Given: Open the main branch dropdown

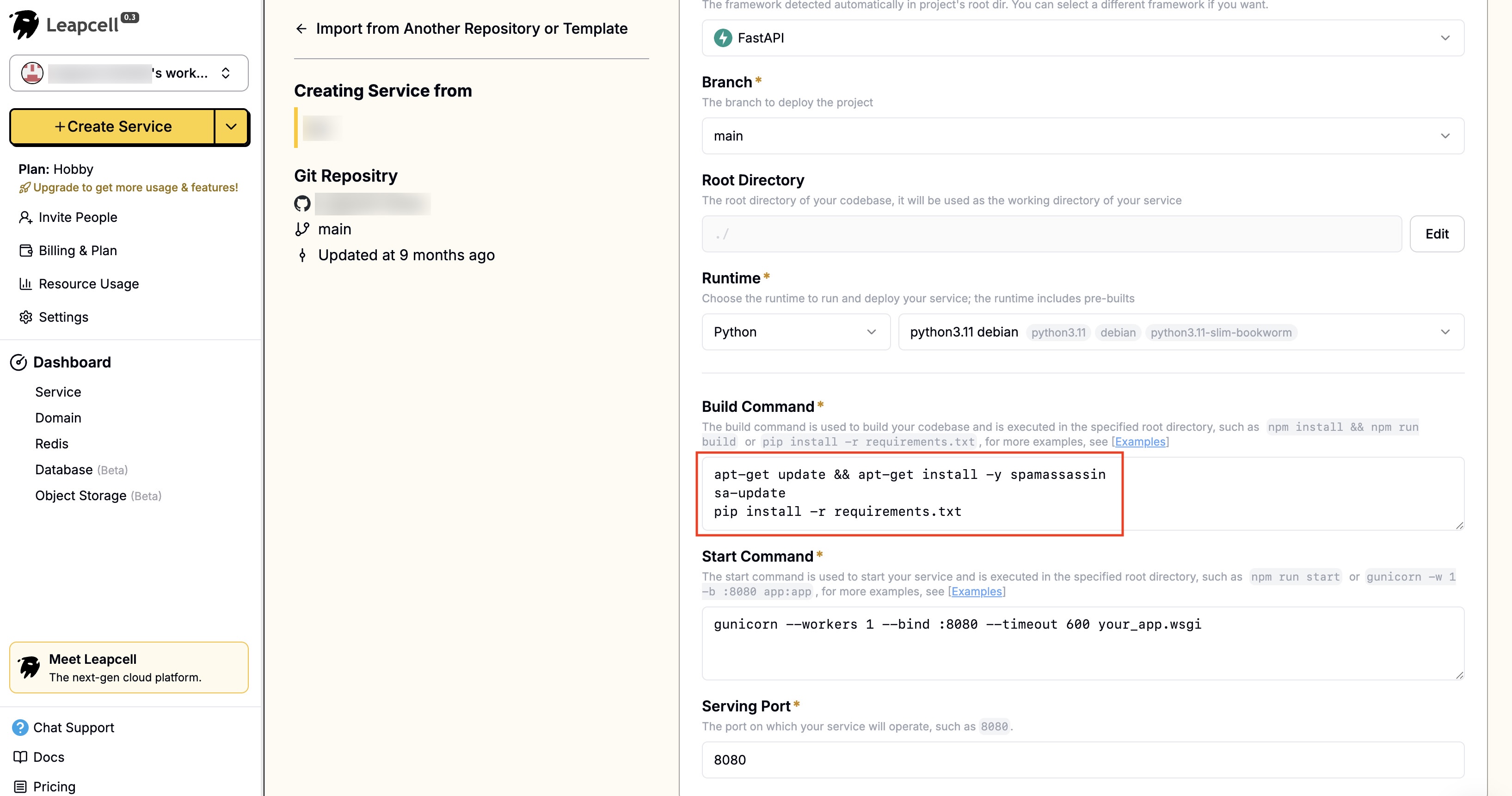Looking at the screenshot, I should tap(1082, 136).
